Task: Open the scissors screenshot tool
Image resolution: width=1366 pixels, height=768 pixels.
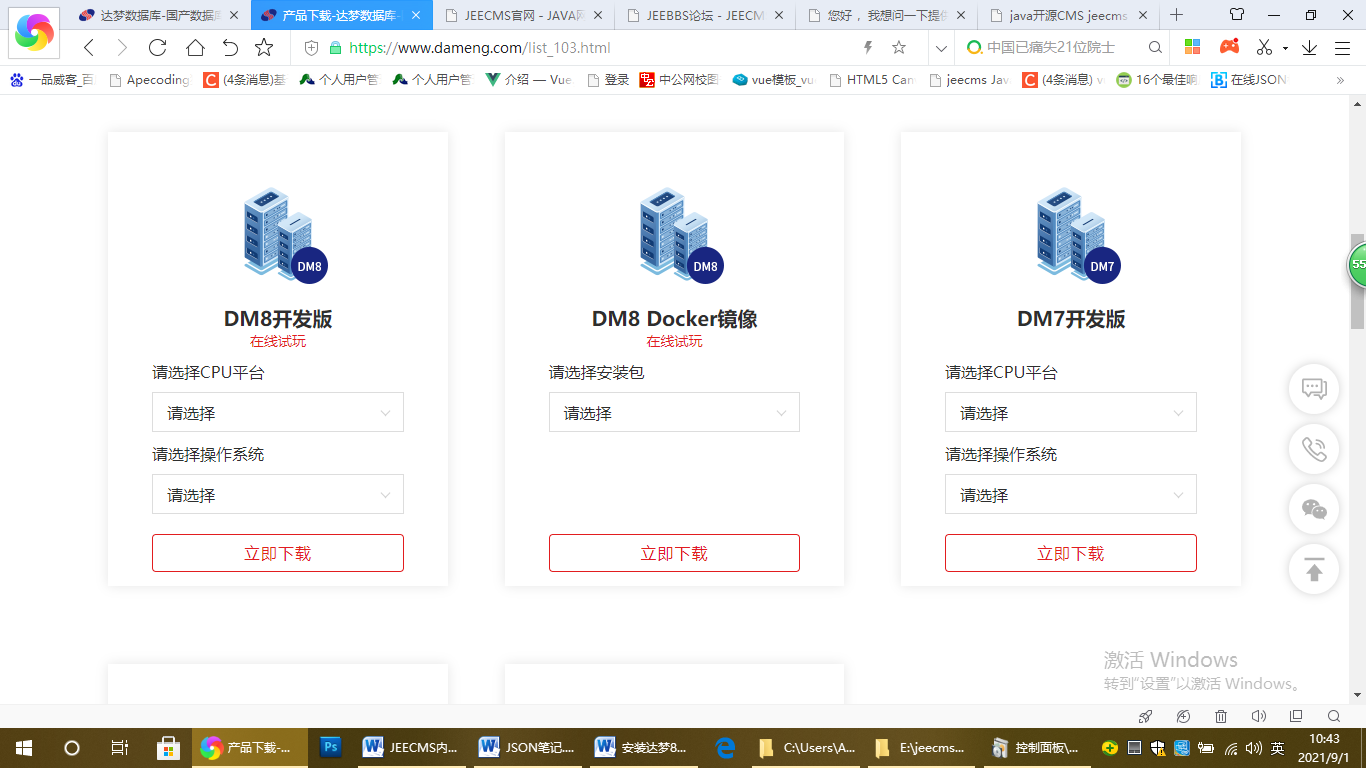Action: point(1264,48)
